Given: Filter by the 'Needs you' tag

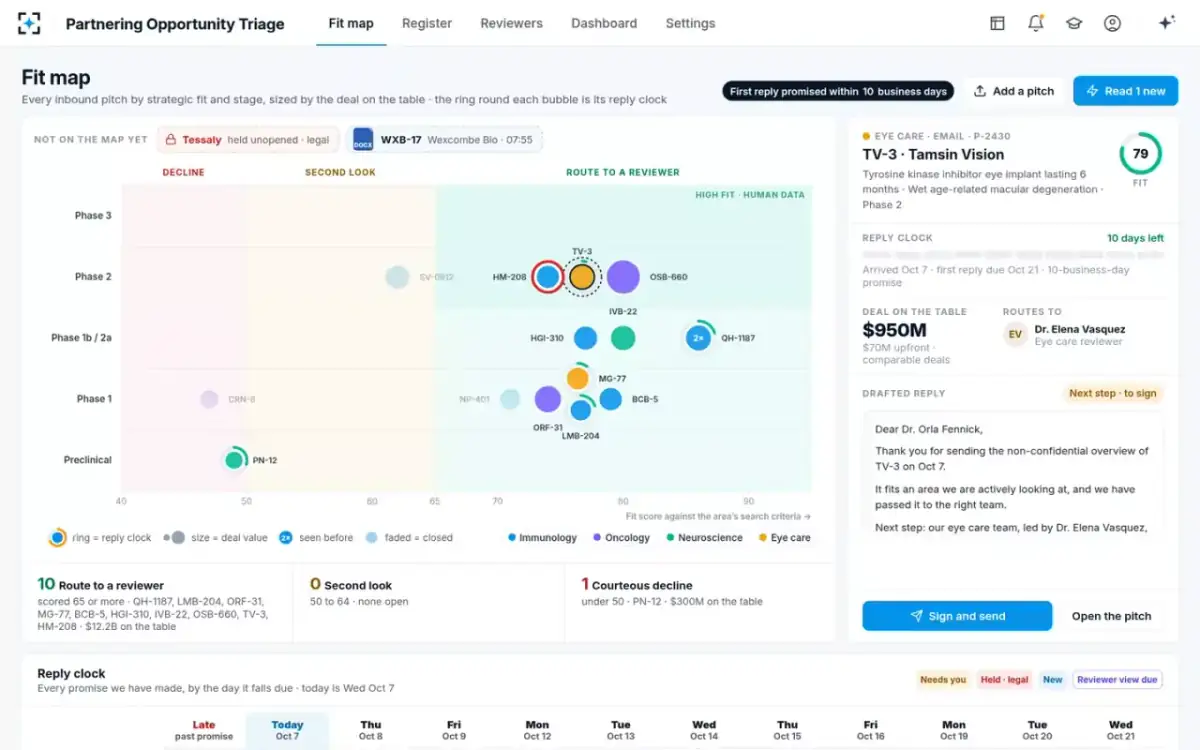Looking at the screenshot, I should [943, 680].
